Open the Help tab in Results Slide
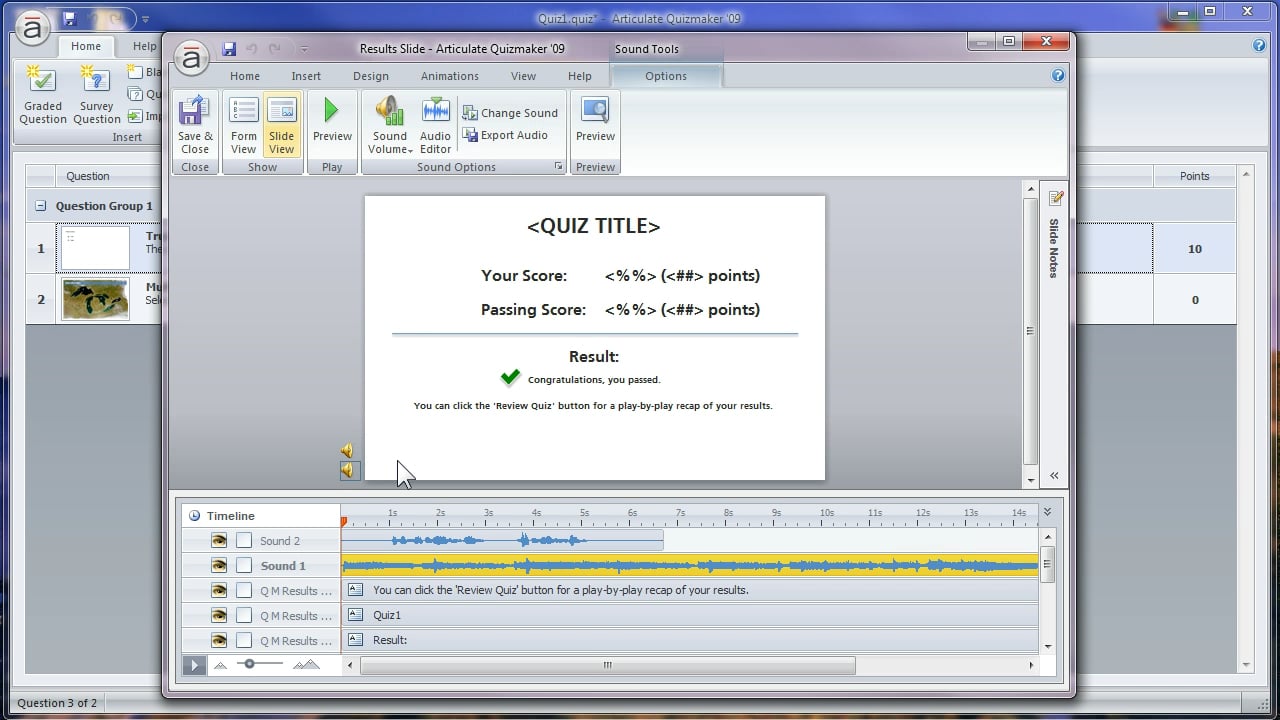Viewport: 1280px width, 720px height. point(580,76)
